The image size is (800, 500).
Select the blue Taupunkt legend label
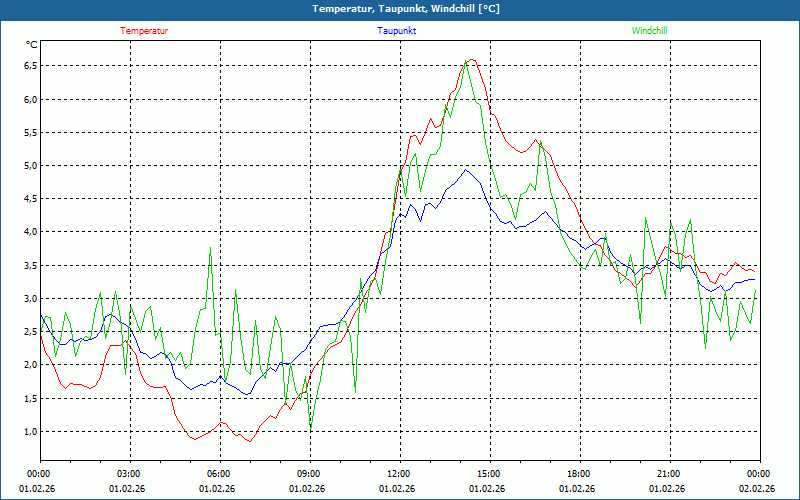397,31
